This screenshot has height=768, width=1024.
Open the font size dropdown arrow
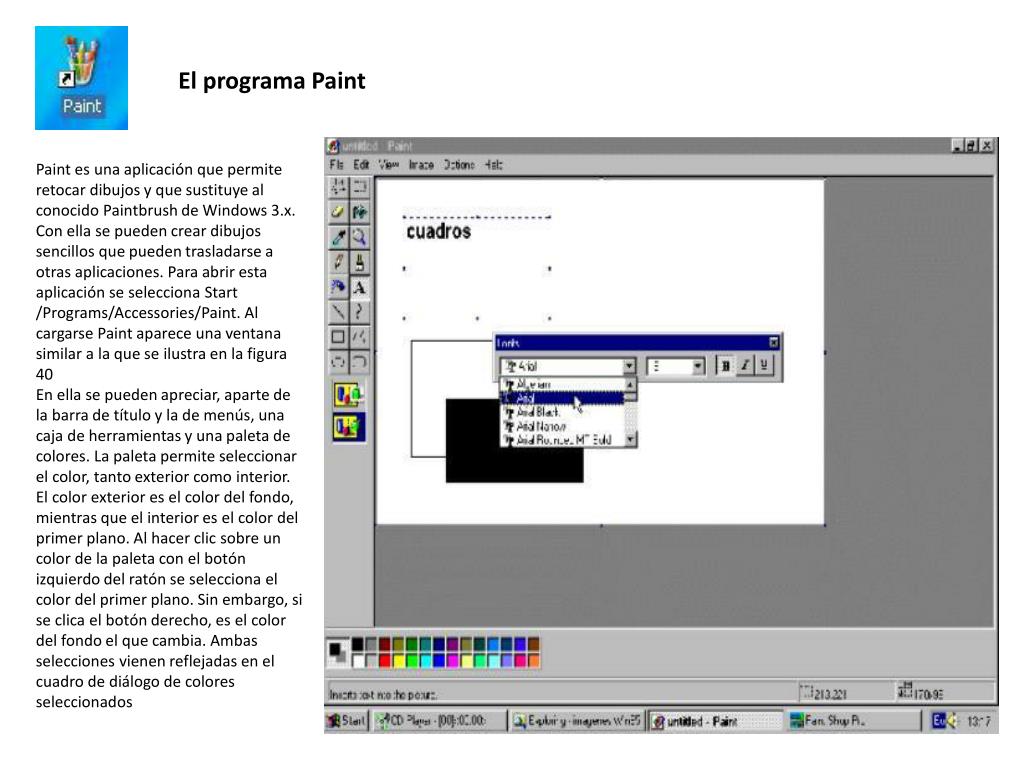[697, 366]
